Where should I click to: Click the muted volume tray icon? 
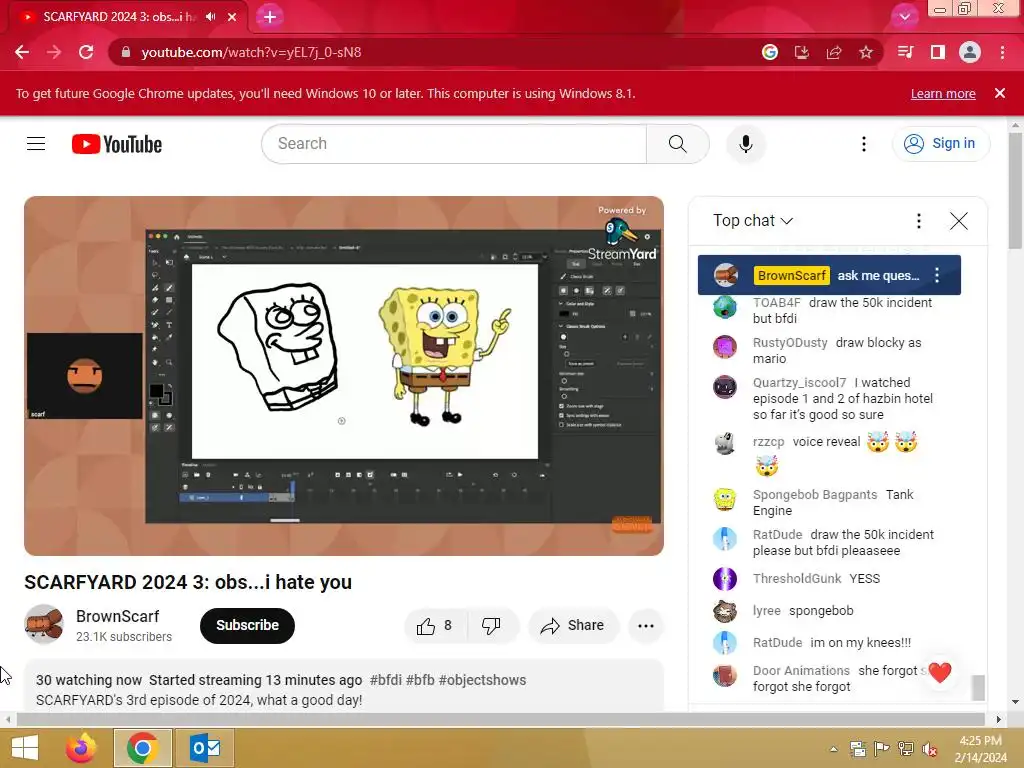(929, 749)
